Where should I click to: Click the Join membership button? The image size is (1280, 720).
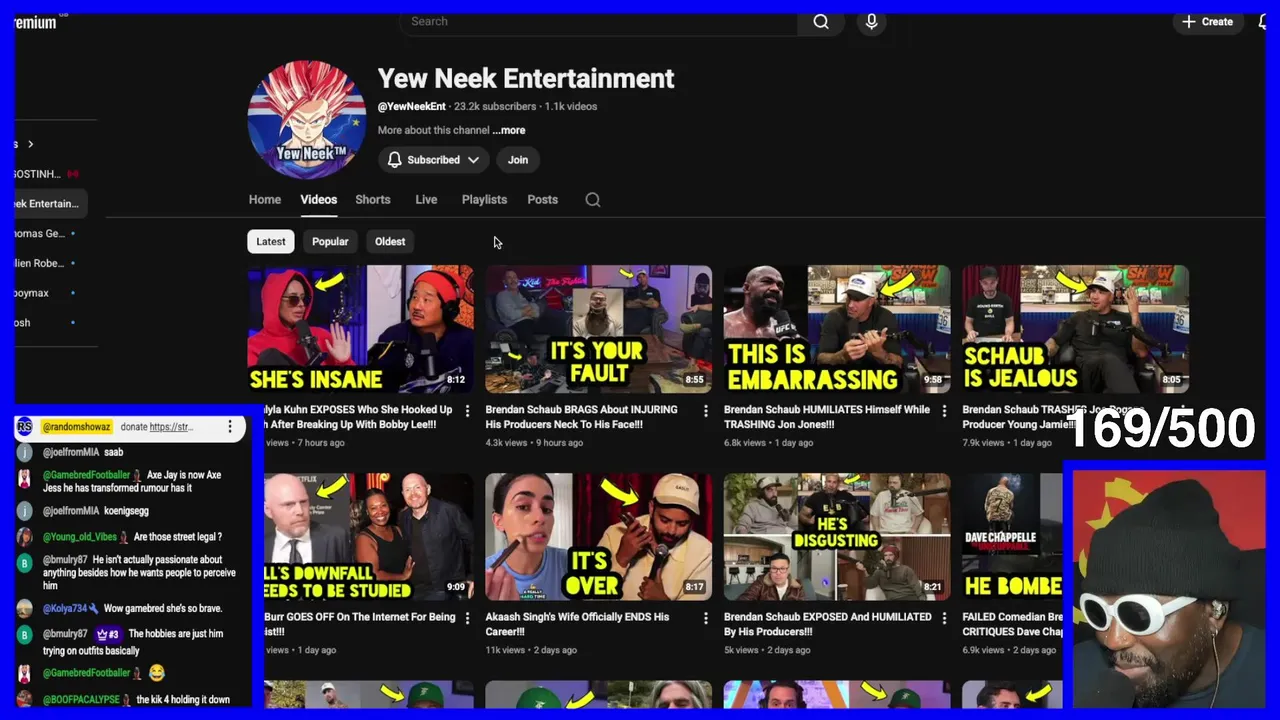point(517,160)
